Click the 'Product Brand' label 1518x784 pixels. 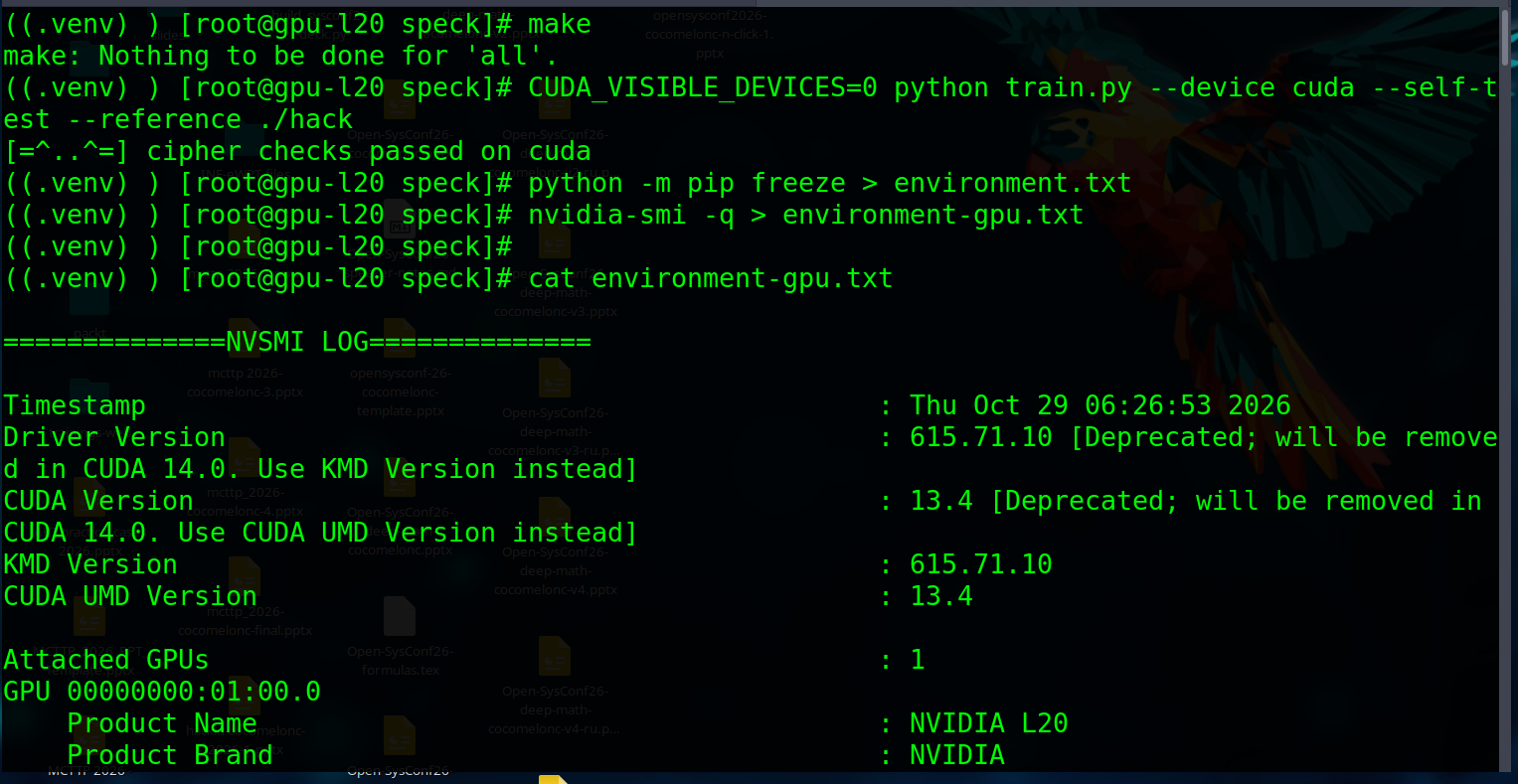pyautogui.click(x=170, y=755)
